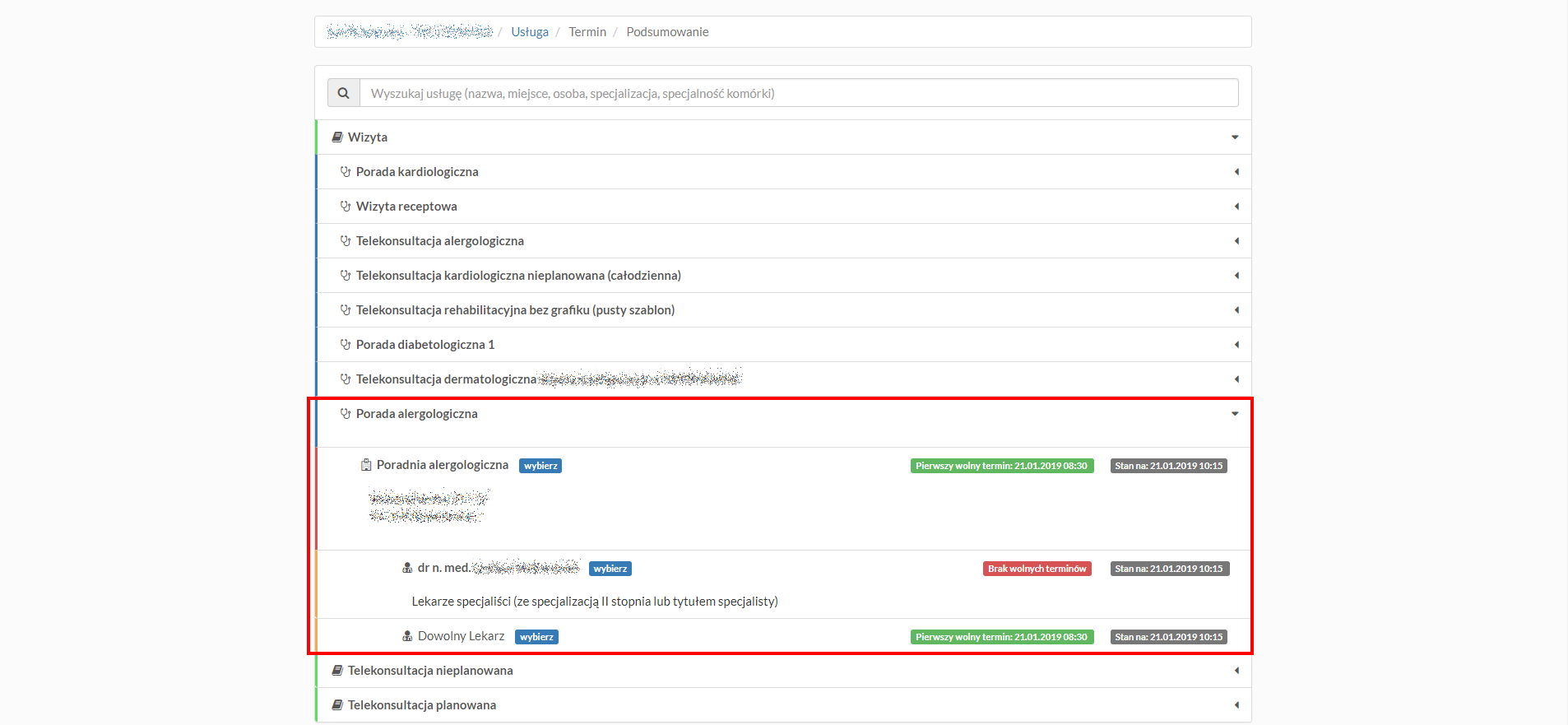The height and width of the screenshot is (725, 1568).
Task: Click the stethoscope icon beside Porada diabetologiczna 1
Action: click(346, 345)
